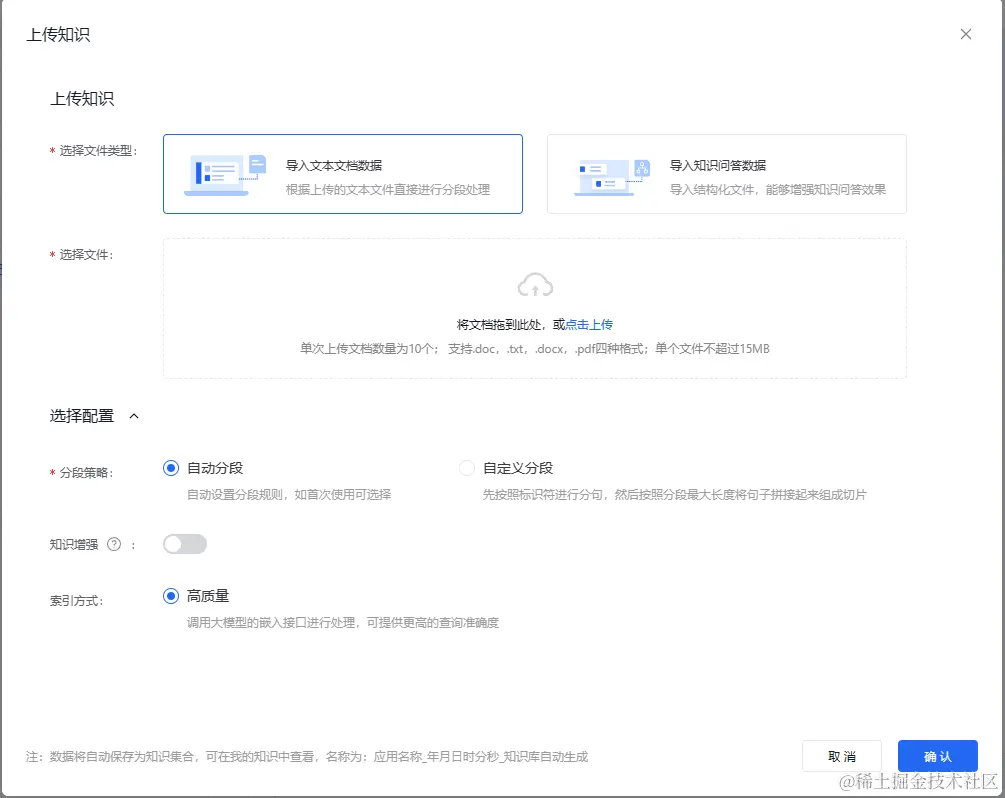Click the cloud upload icon in the file drop area

point(535,285)
